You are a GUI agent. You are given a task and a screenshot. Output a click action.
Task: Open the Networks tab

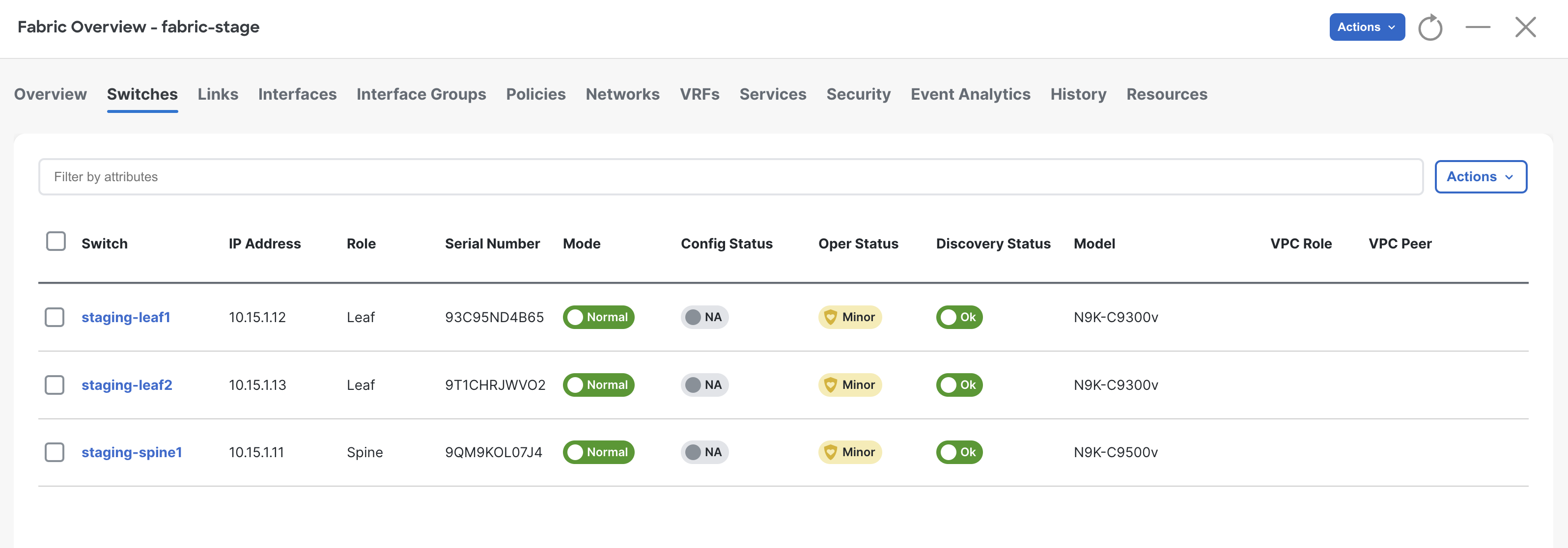[623, 94]
